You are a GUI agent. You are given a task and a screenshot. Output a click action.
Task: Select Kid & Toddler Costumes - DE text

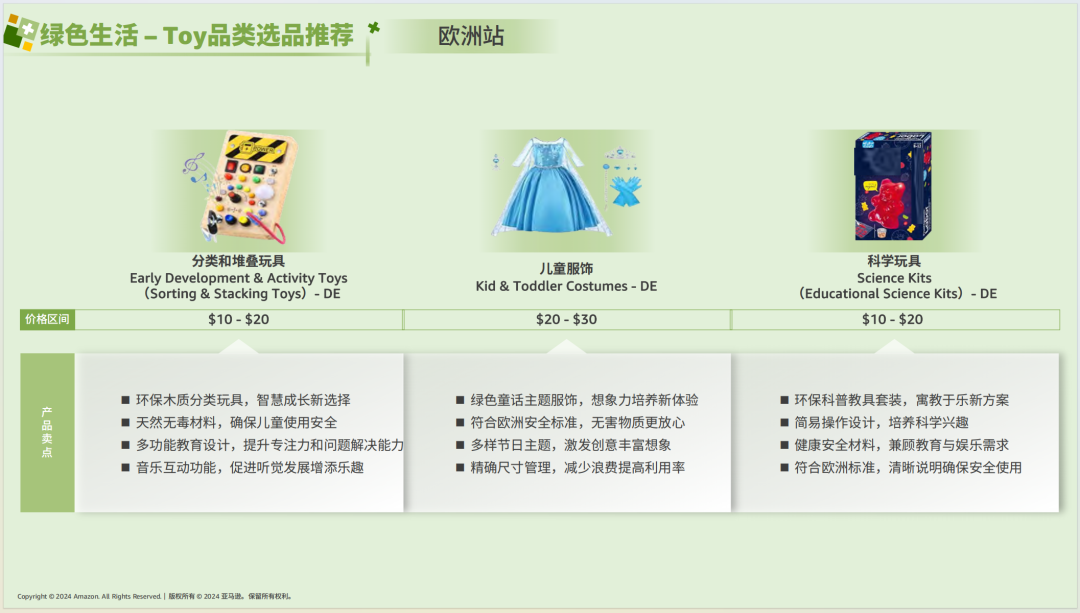click(x=566, y=286)
